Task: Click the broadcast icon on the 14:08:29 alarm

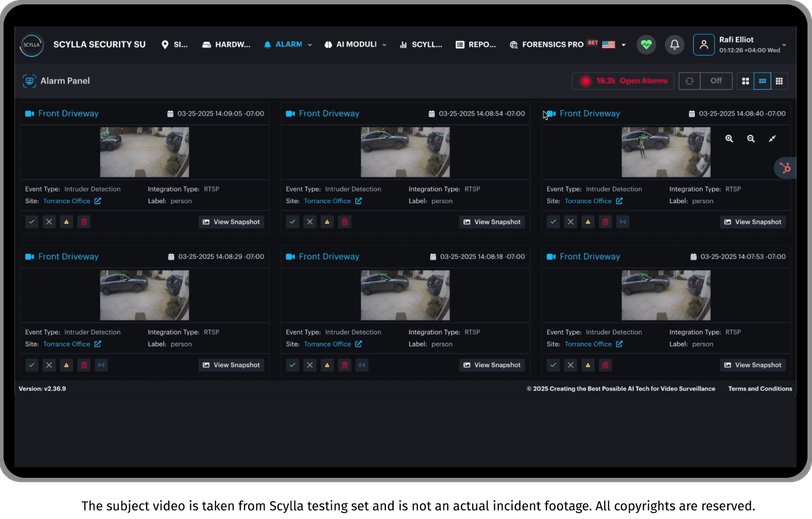Action: point(102,365)
